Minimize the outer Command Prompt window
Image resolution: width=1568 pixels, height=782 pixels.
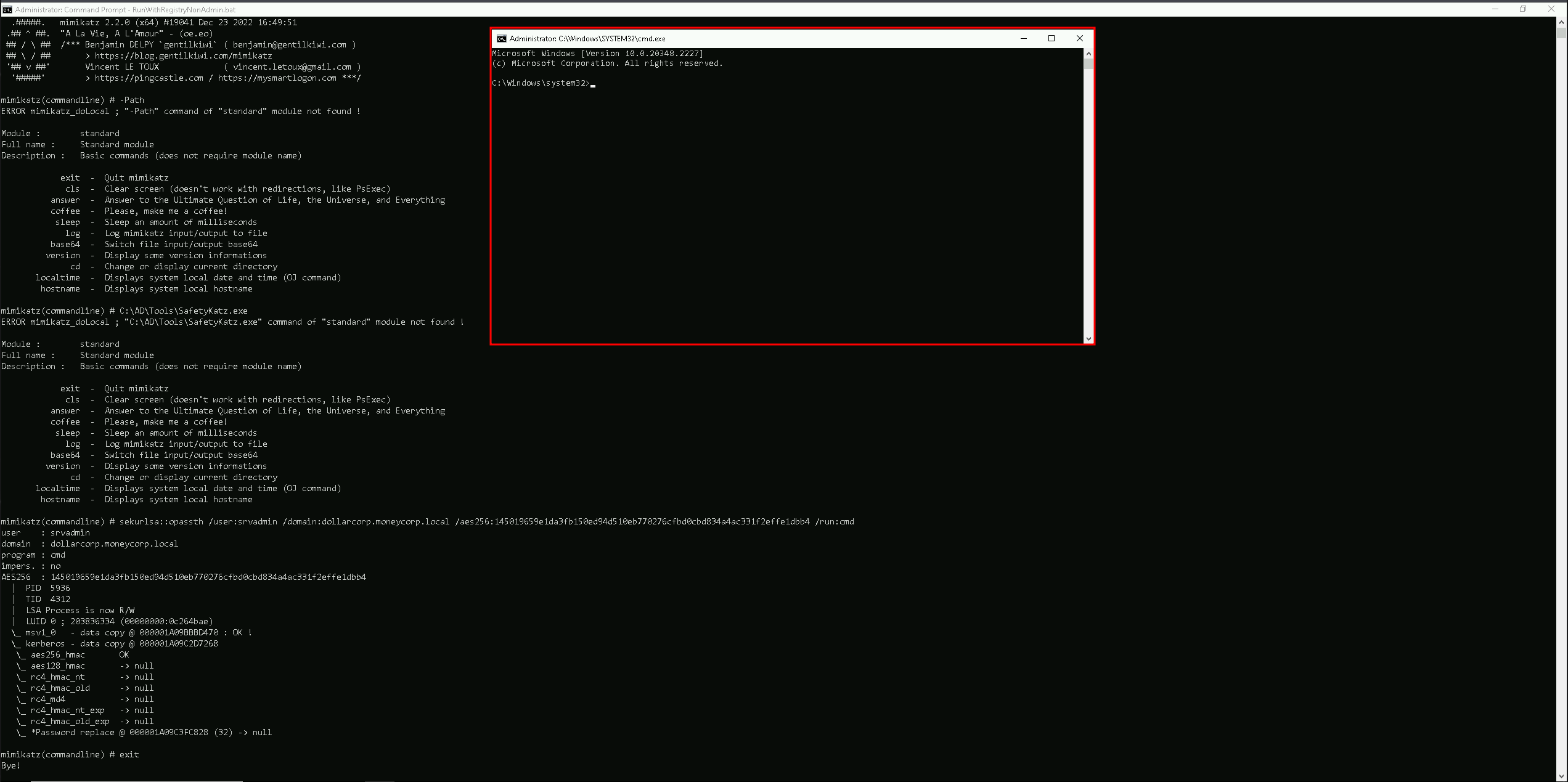(1496, 9)
